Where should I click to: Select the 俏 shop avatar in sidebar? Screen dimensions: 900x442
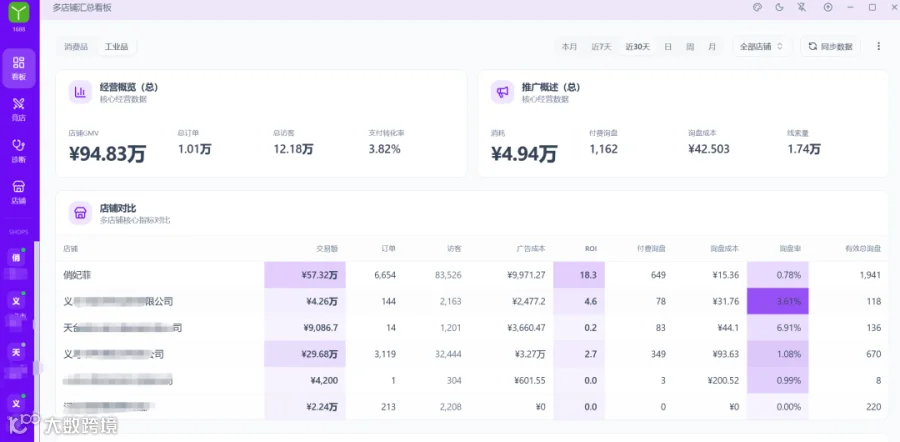point(16,257)
